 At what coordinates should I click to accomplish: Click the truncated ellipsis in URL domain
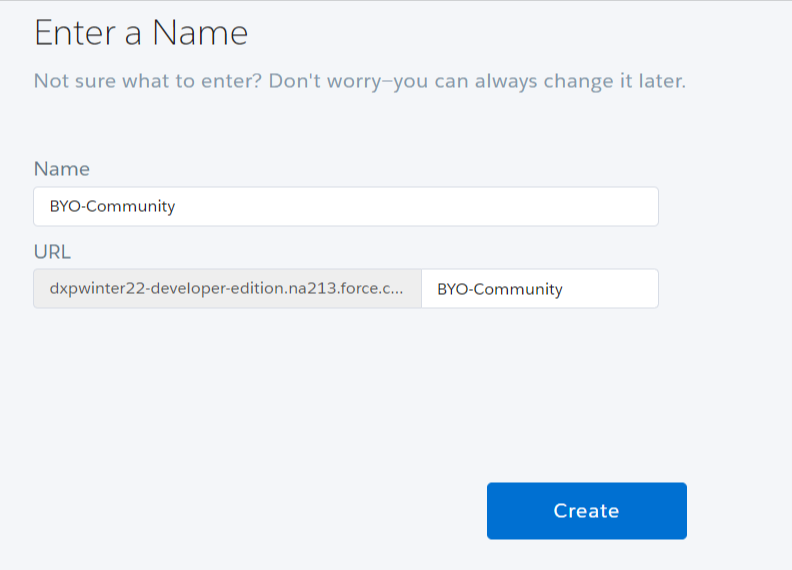pos(398,289)
